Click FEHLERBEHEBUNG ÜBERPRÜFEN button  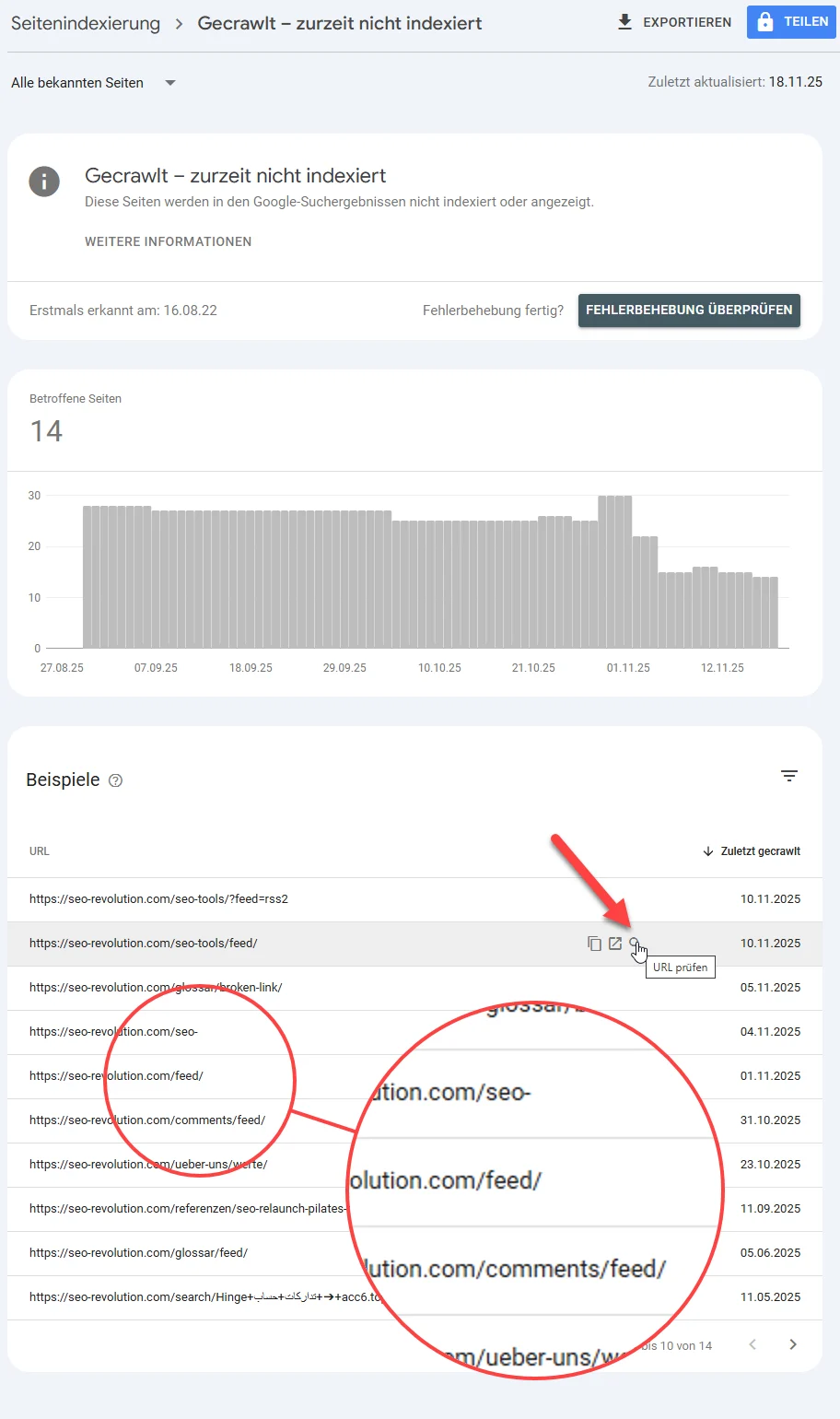(x=688, y=311)
